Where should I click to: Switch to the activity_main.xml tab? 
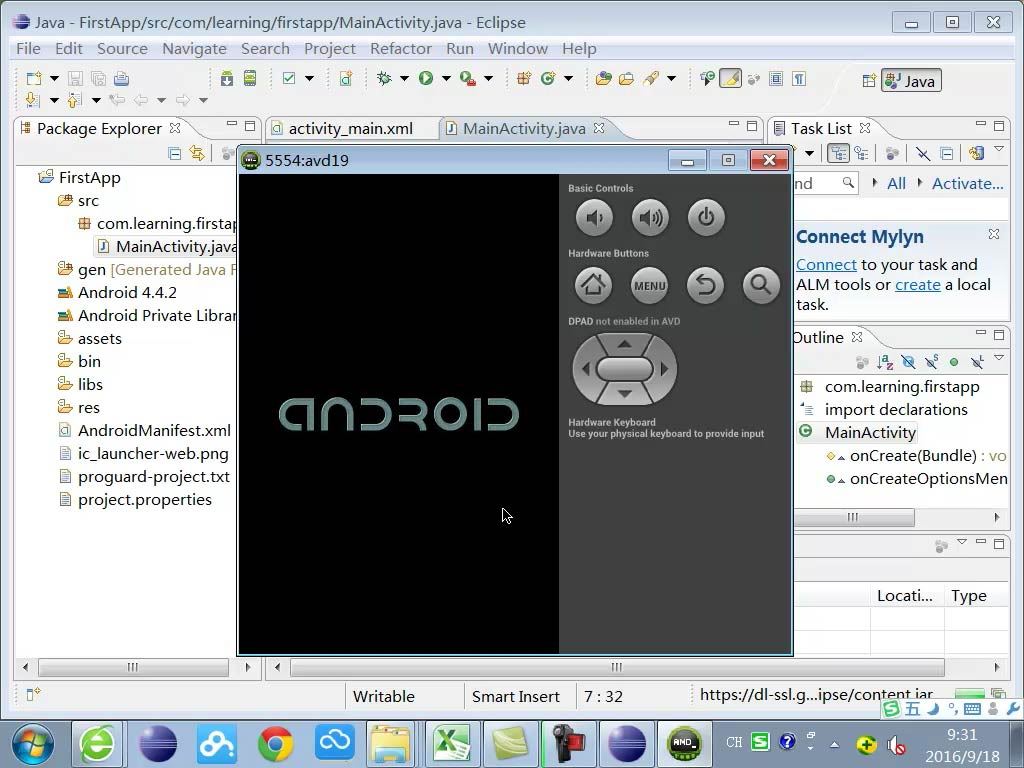click(x=350, y=128)
